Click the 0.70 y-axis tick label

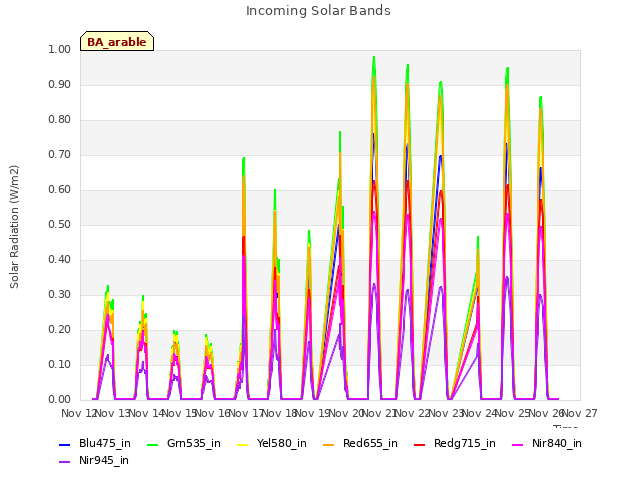pyautogui.click(x=60, y=155)
